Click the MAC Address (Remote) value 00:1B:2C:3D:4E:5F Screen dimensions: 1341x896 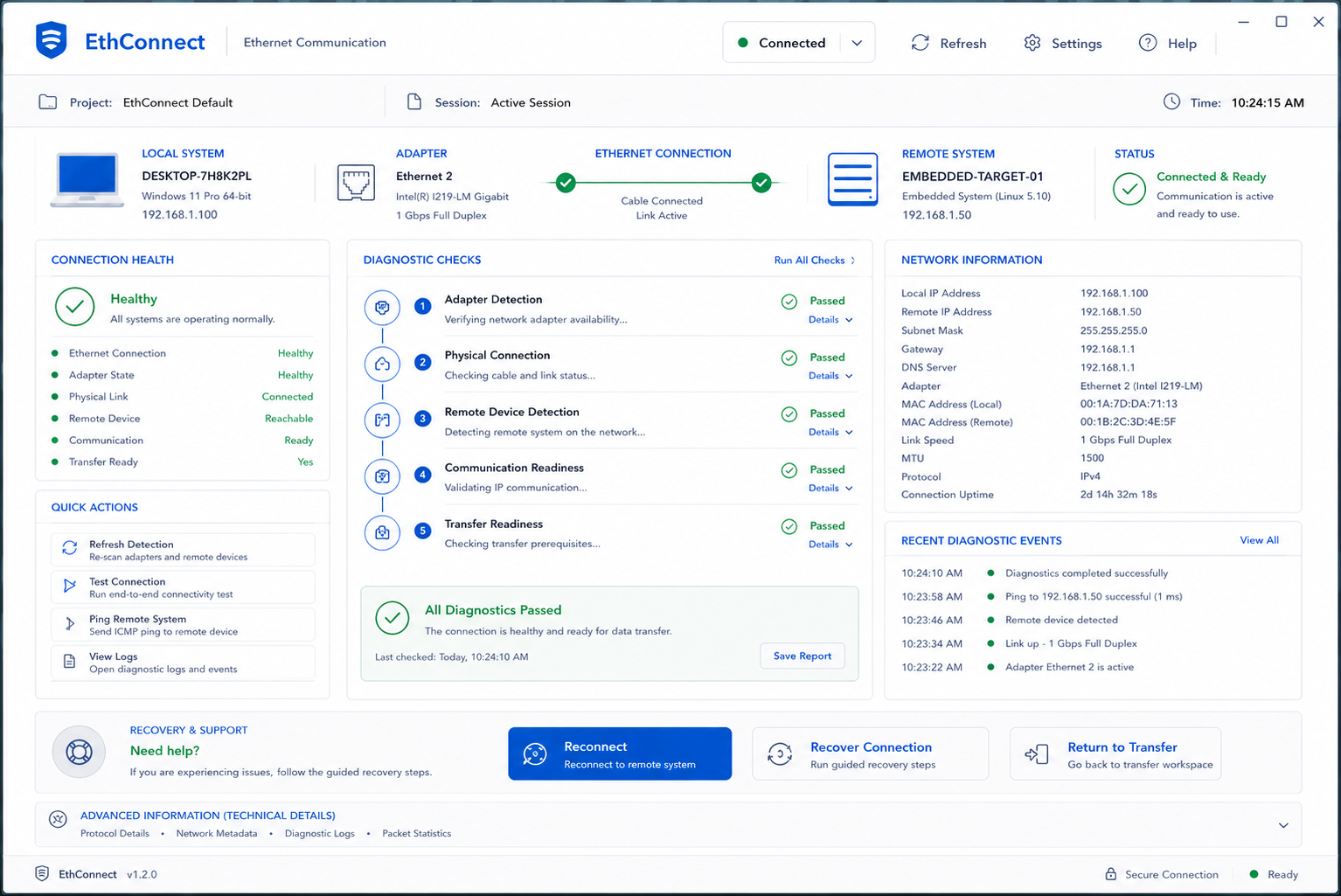(1128, 422)
